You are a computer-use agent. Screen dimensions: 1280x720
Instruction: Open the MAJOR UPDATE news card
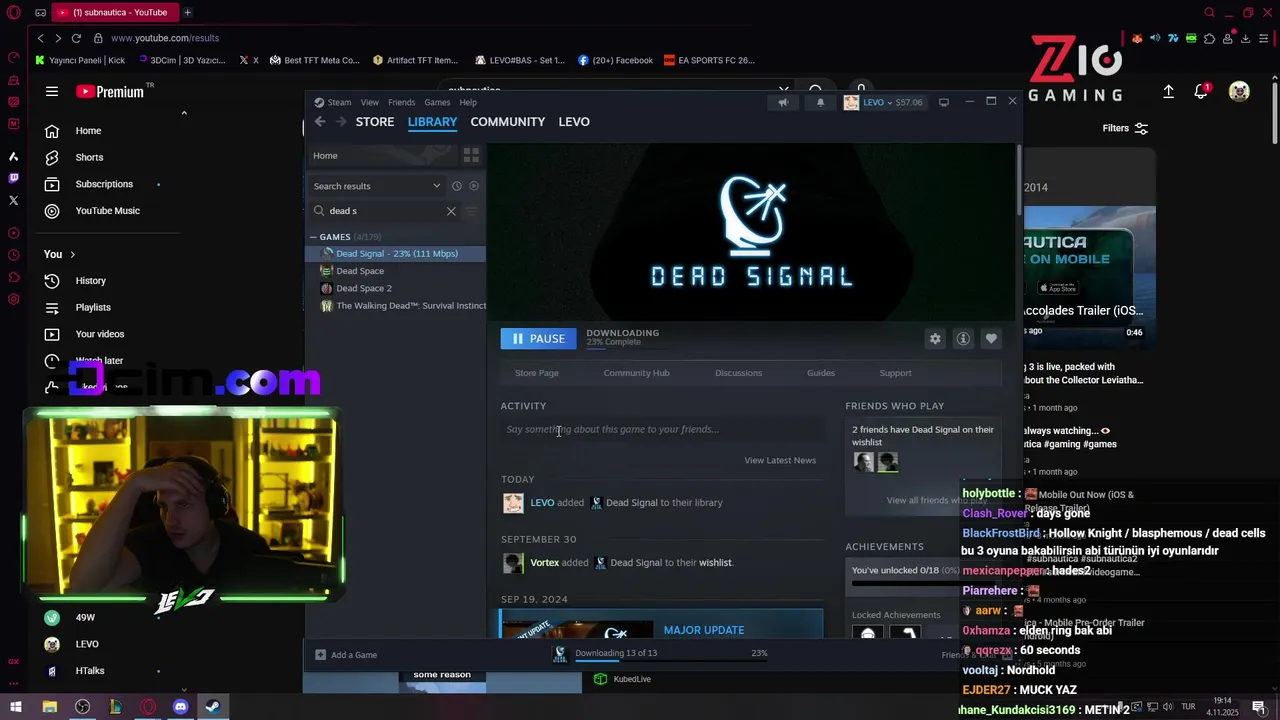click(x=662, y=624)
